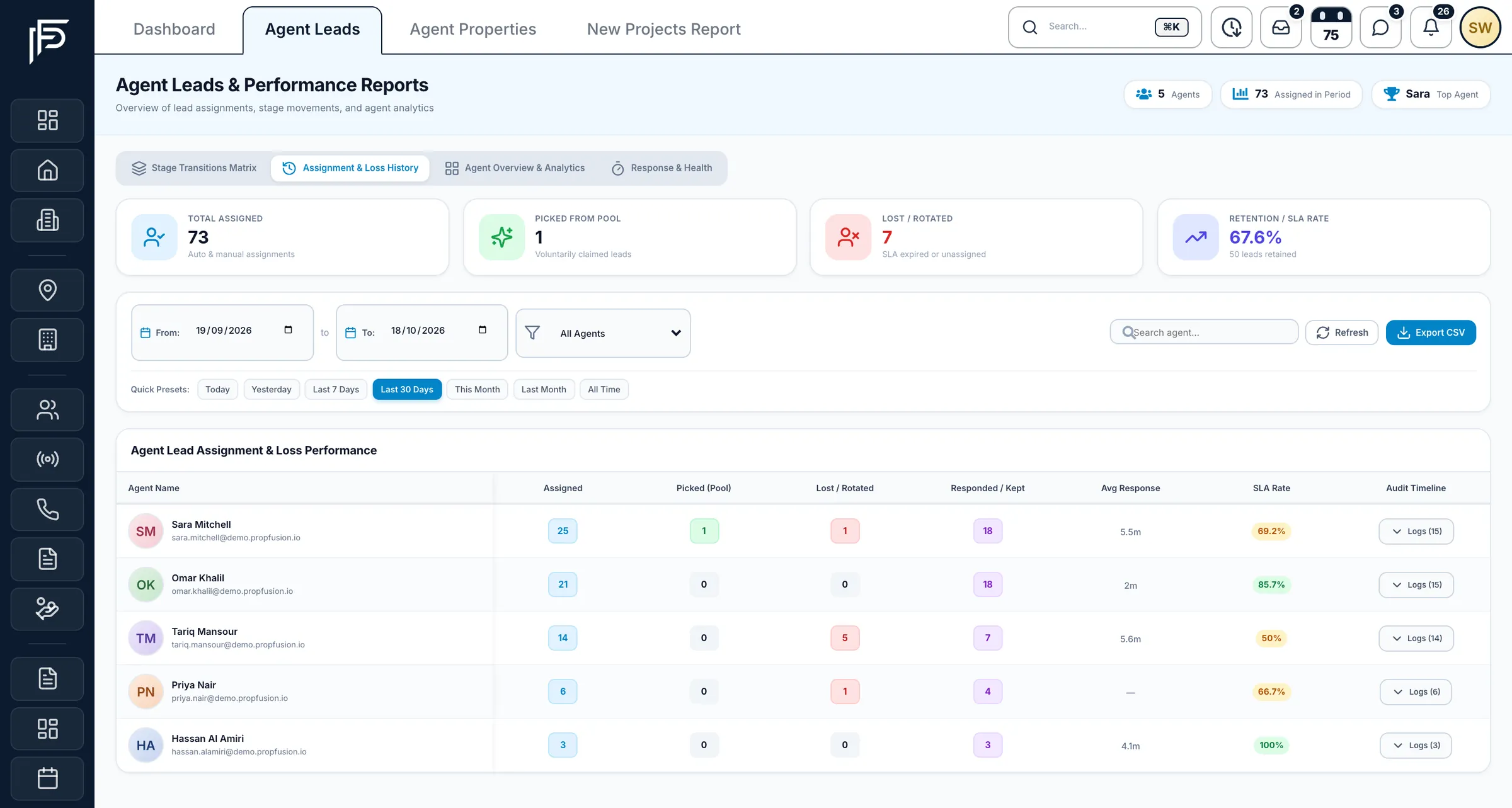The image size is (1512, 808).
Task: Open the chat bubble icon with badge 3
Action: click(x=1380, y=27)
